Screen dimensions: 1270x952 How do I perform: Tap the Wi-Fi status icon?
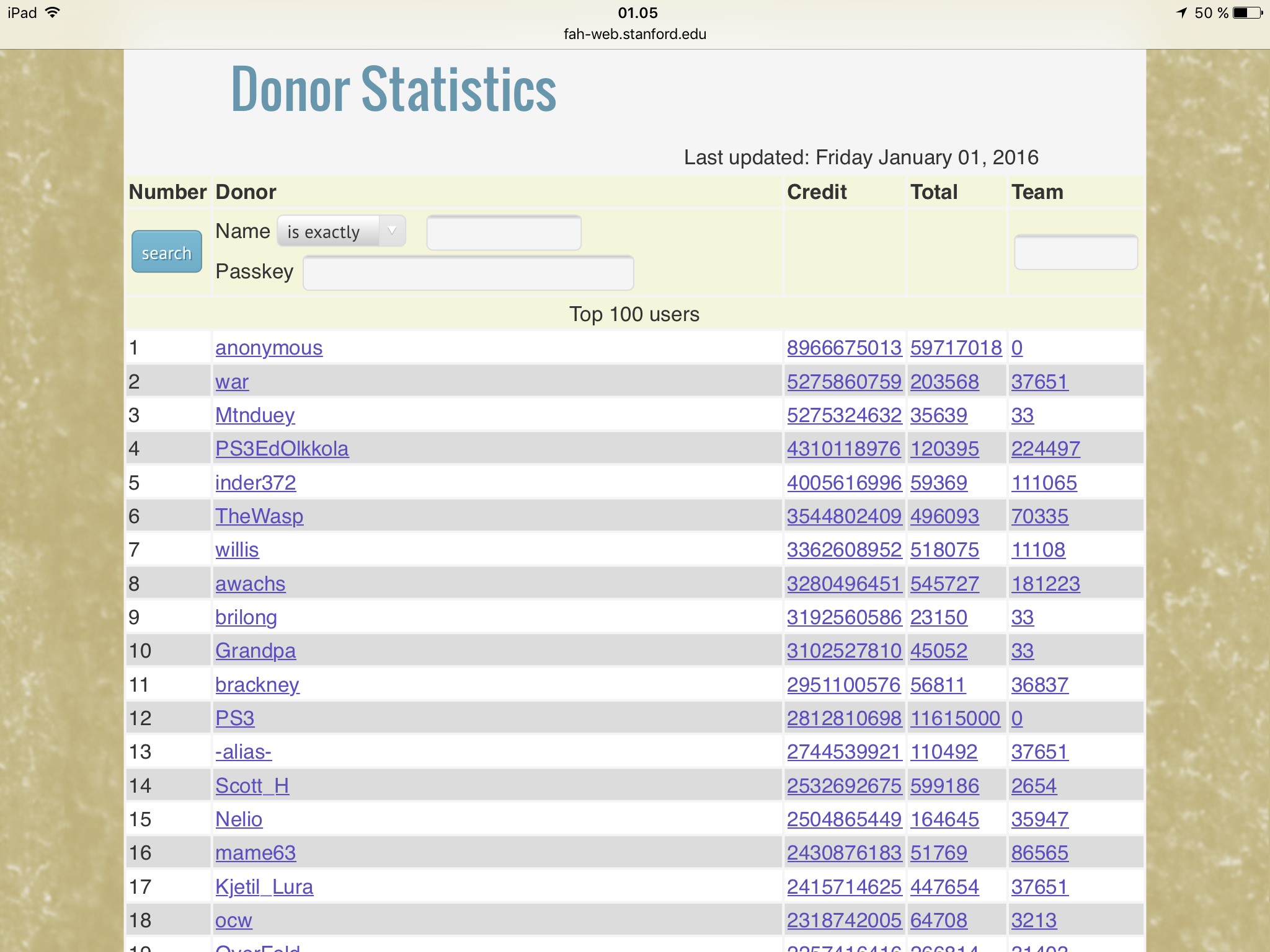(x=53, y=13)
